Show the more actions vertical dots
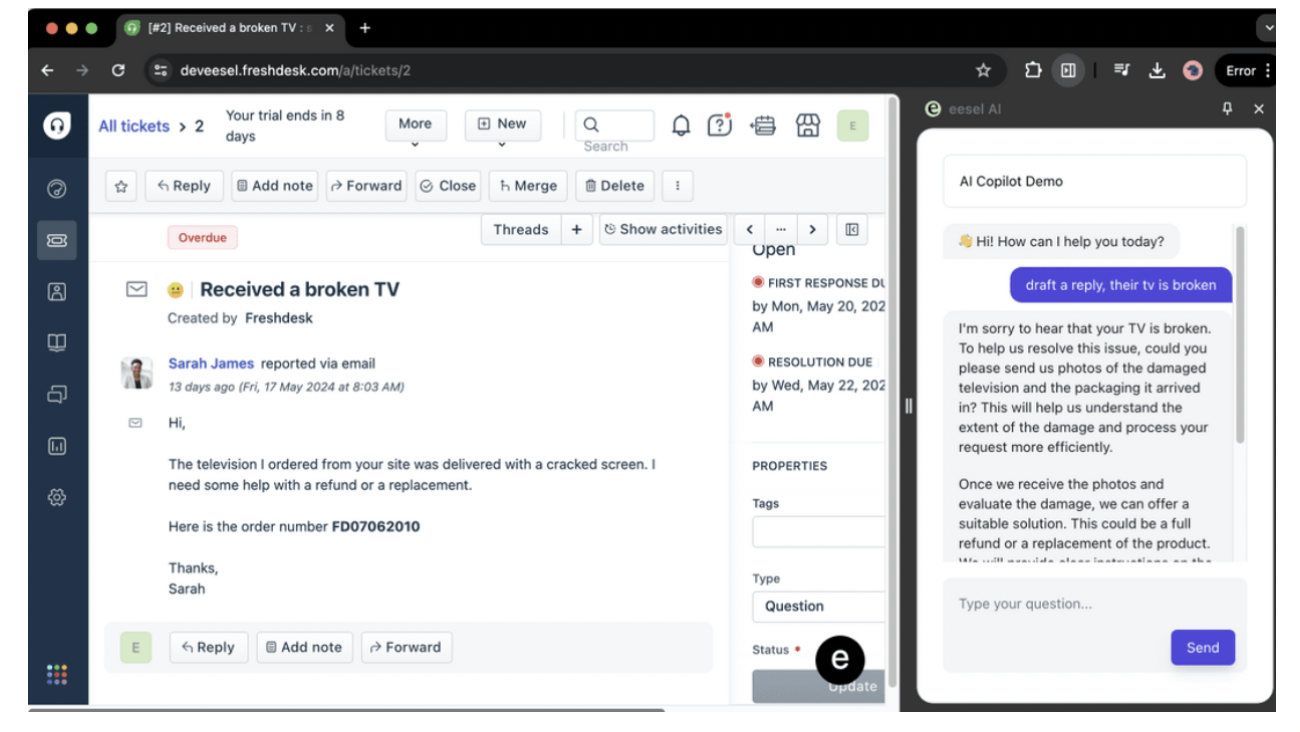 [678, 186]
